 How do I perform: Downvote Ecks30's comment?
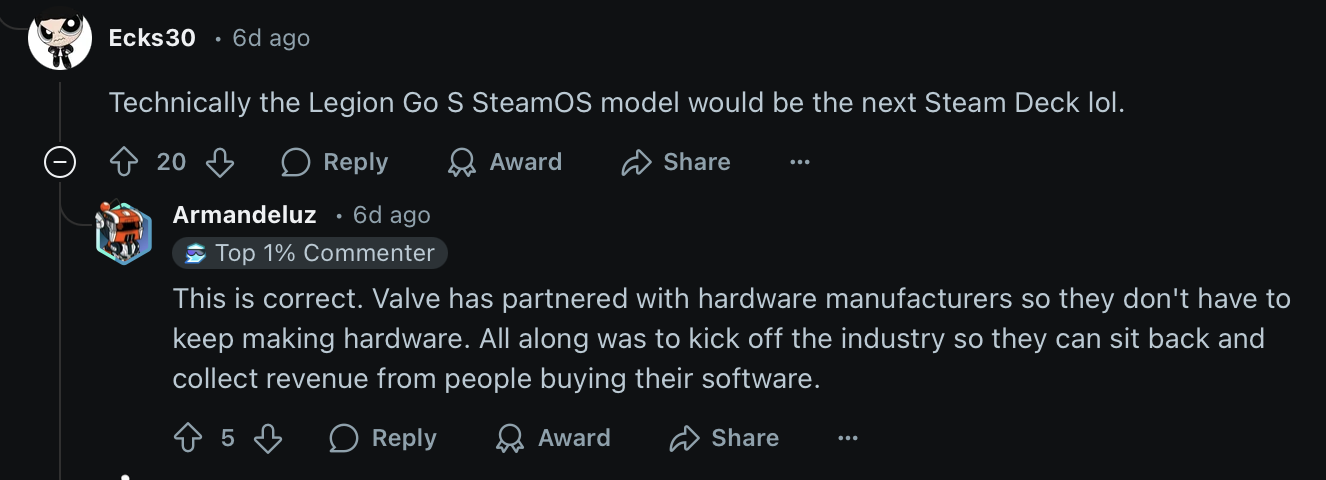(219, 162)
